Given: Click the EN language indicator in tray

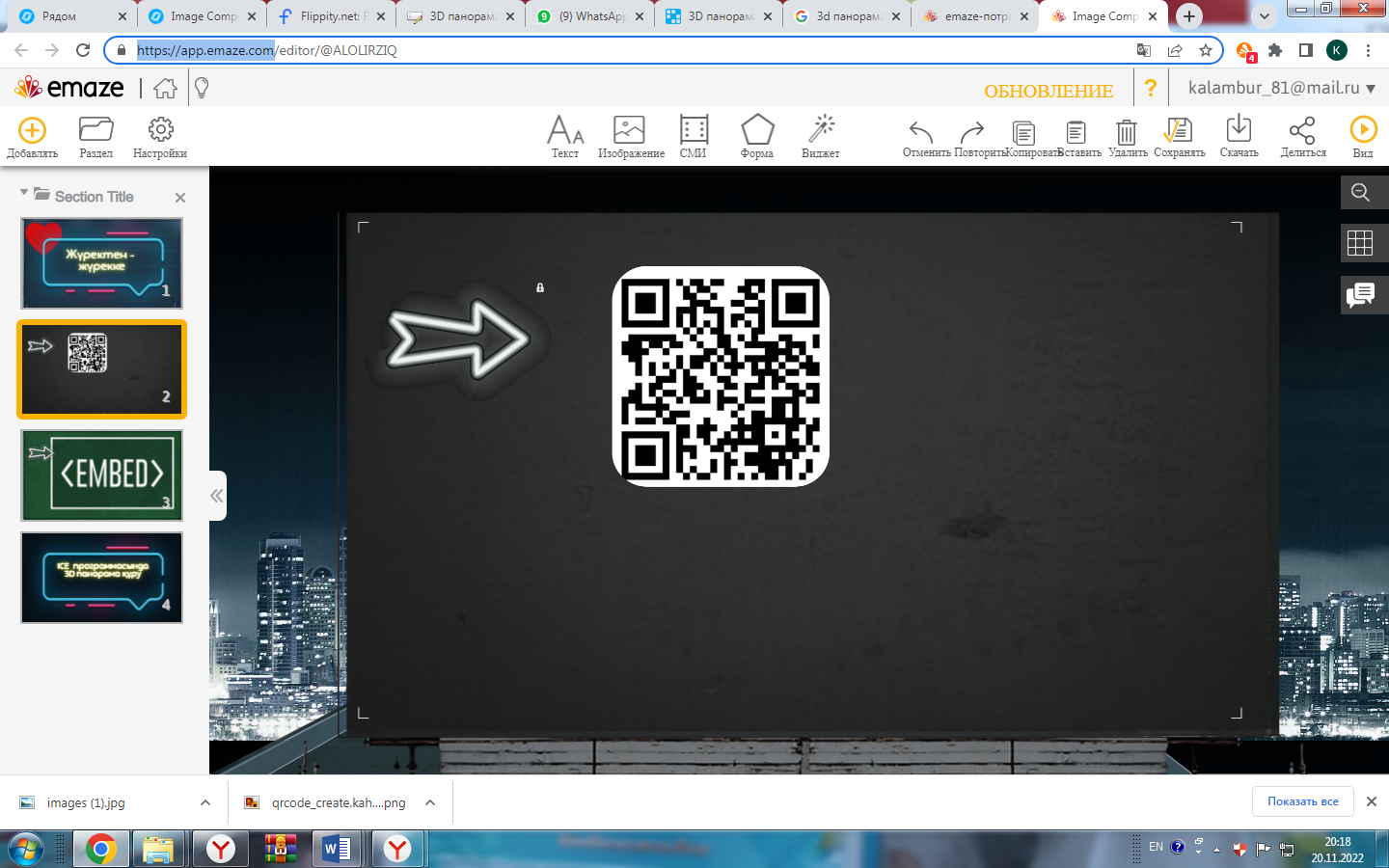Looking at the screenshot, I should pos(1156,847).
